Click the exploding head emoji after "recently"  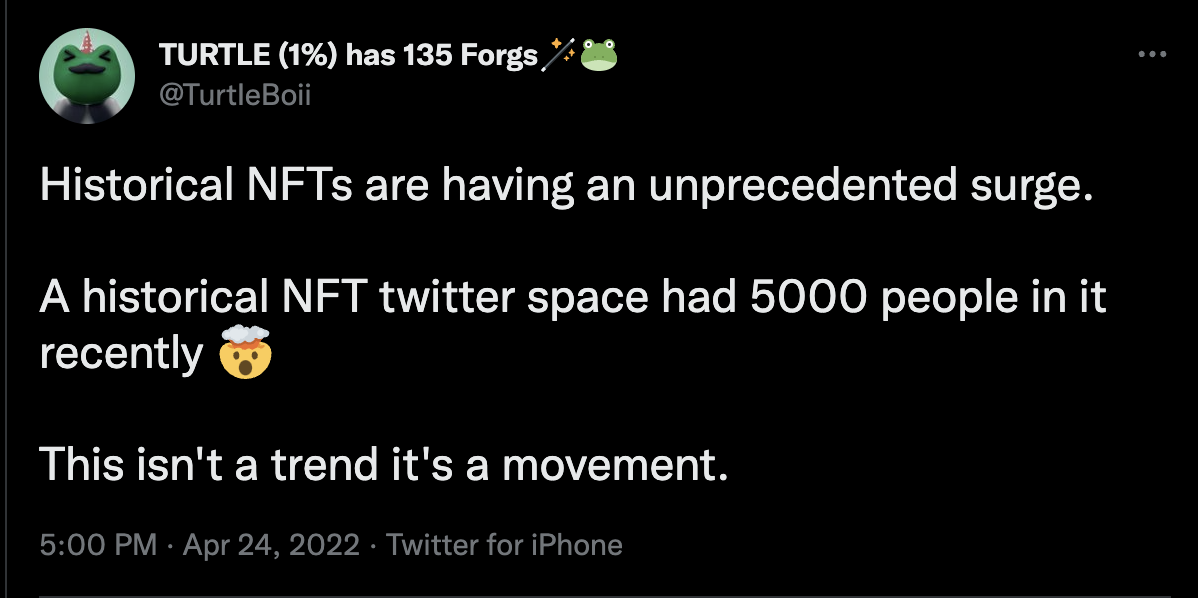coord(244,355)
